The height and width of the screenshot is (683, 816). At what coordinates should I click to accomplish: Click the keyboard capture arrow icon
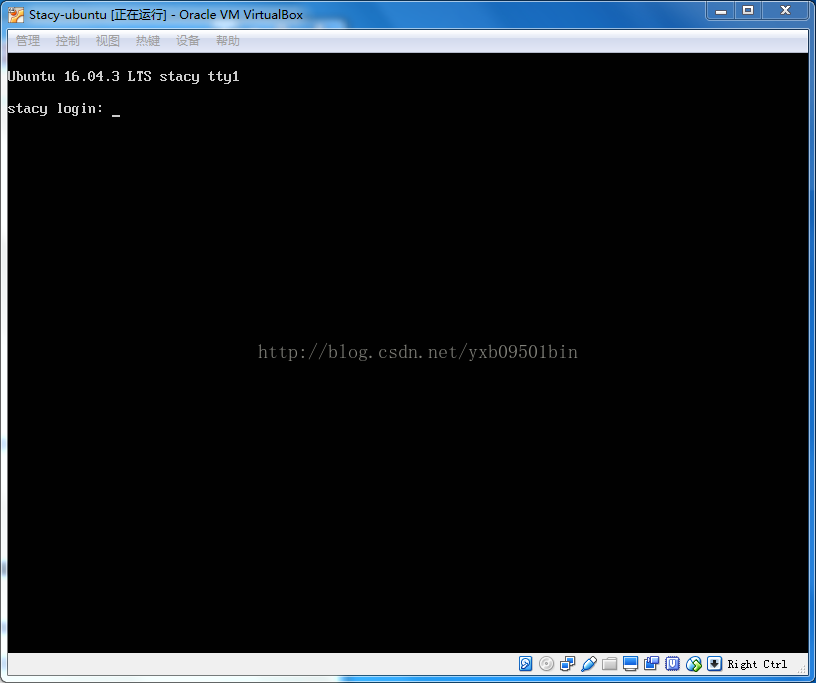tap(715, 664)
